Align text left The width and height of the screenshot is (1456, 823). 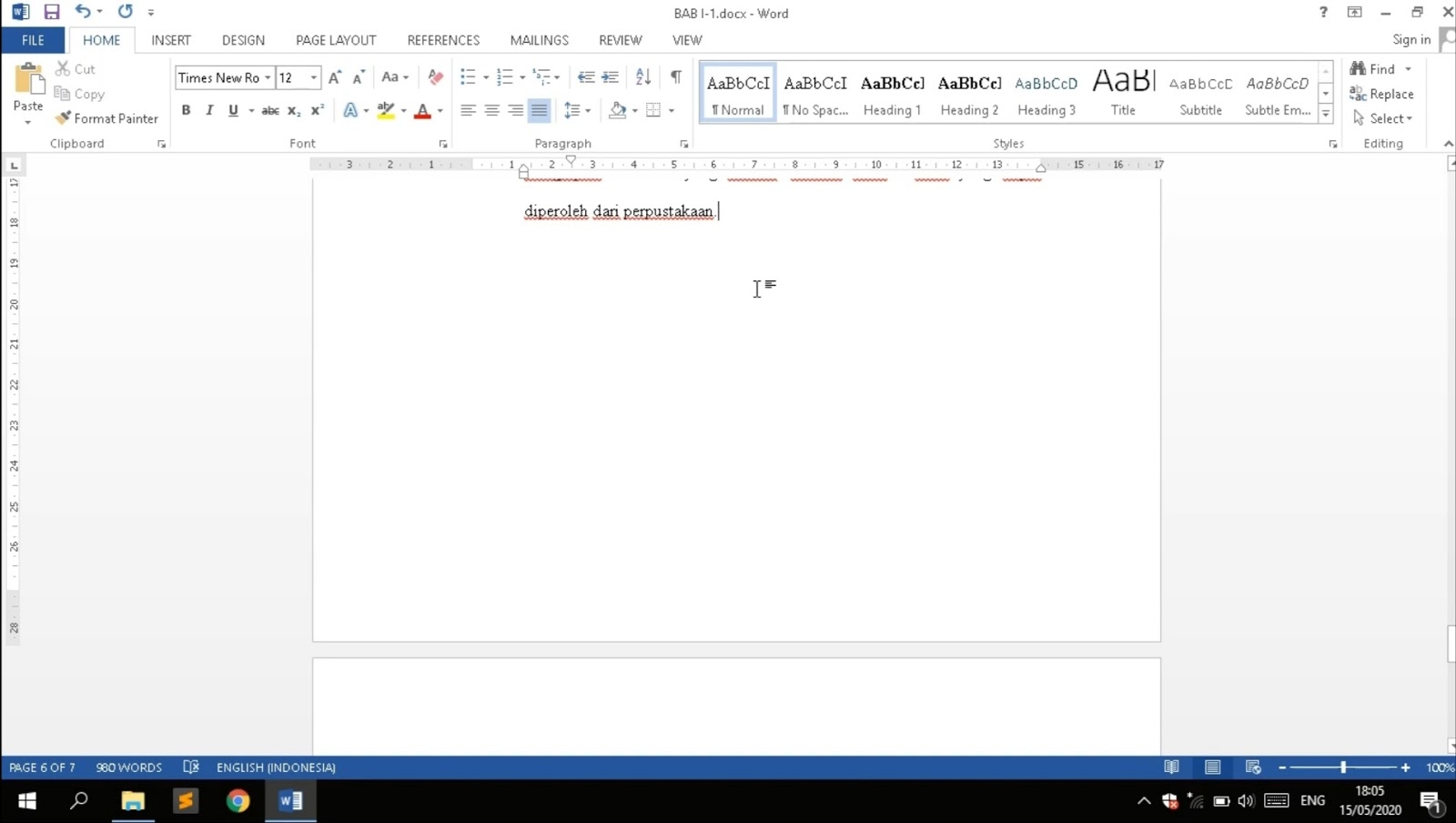click(468, 110)
